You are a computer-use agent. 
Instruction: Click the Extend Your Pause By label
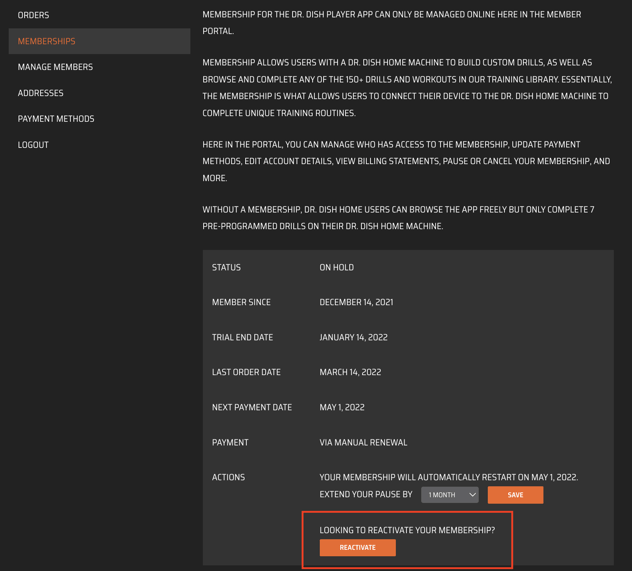pyautogui.click(x=366, y=494)
